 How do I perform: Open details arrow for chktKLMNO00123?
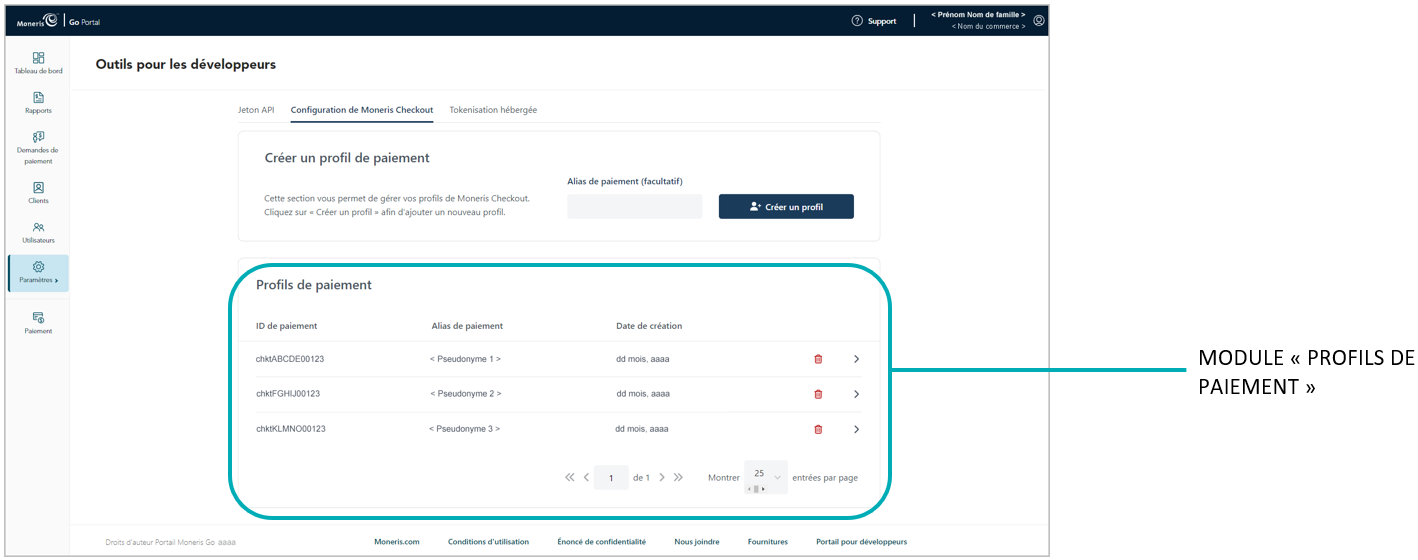tap(856, 429)
